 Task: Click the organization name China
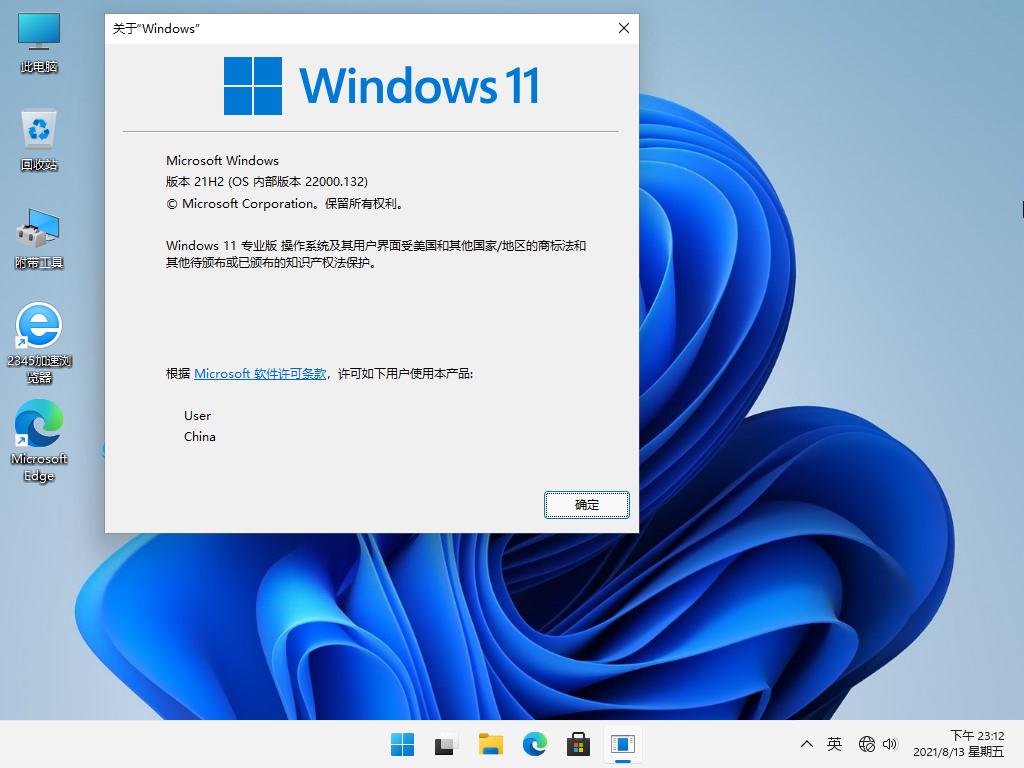click(199, 437)
